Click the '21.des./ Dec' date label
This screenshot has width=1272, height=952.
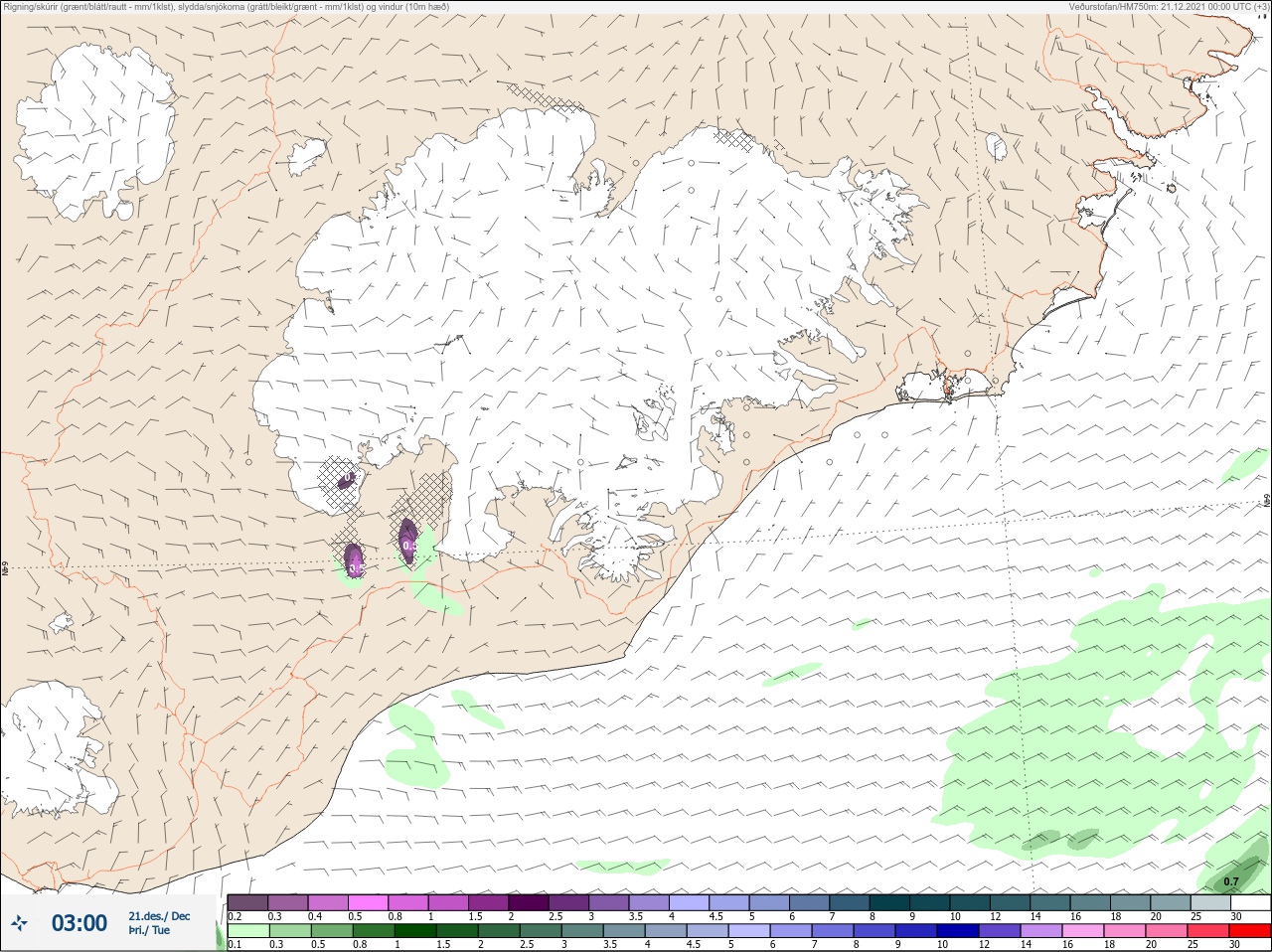click(x=159, y=916)
